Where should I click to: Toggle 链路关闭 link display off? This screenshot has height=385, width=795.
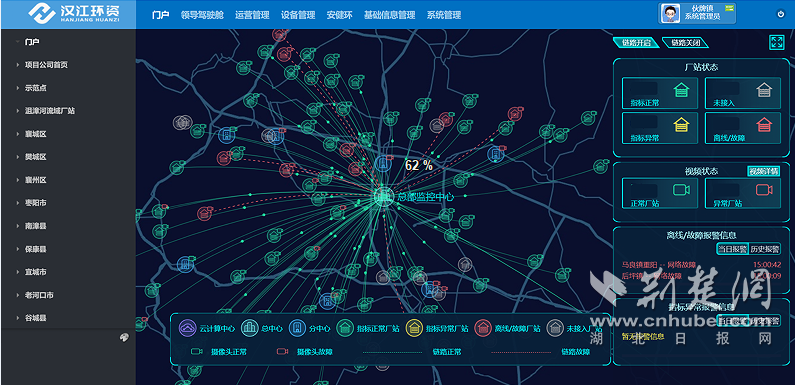(685, 43)
